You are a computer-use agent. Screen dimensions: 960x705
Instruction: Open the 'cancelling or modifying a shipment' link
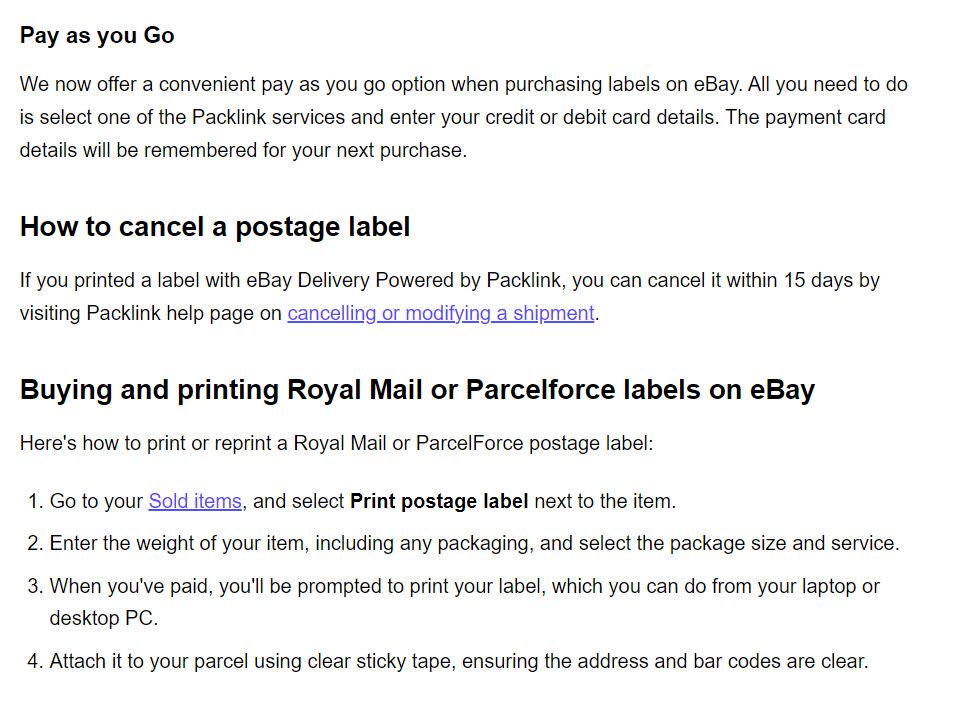click(x=440, y=313)
